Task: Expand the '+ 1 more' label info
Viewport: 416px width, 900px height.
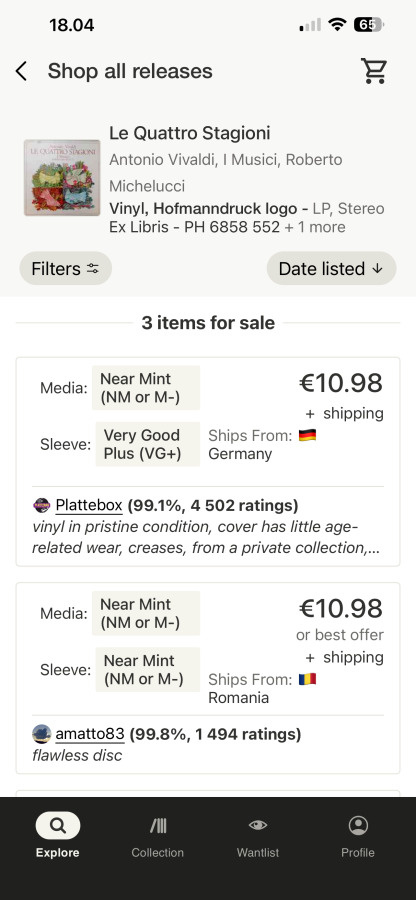Action: pos(314,227)
